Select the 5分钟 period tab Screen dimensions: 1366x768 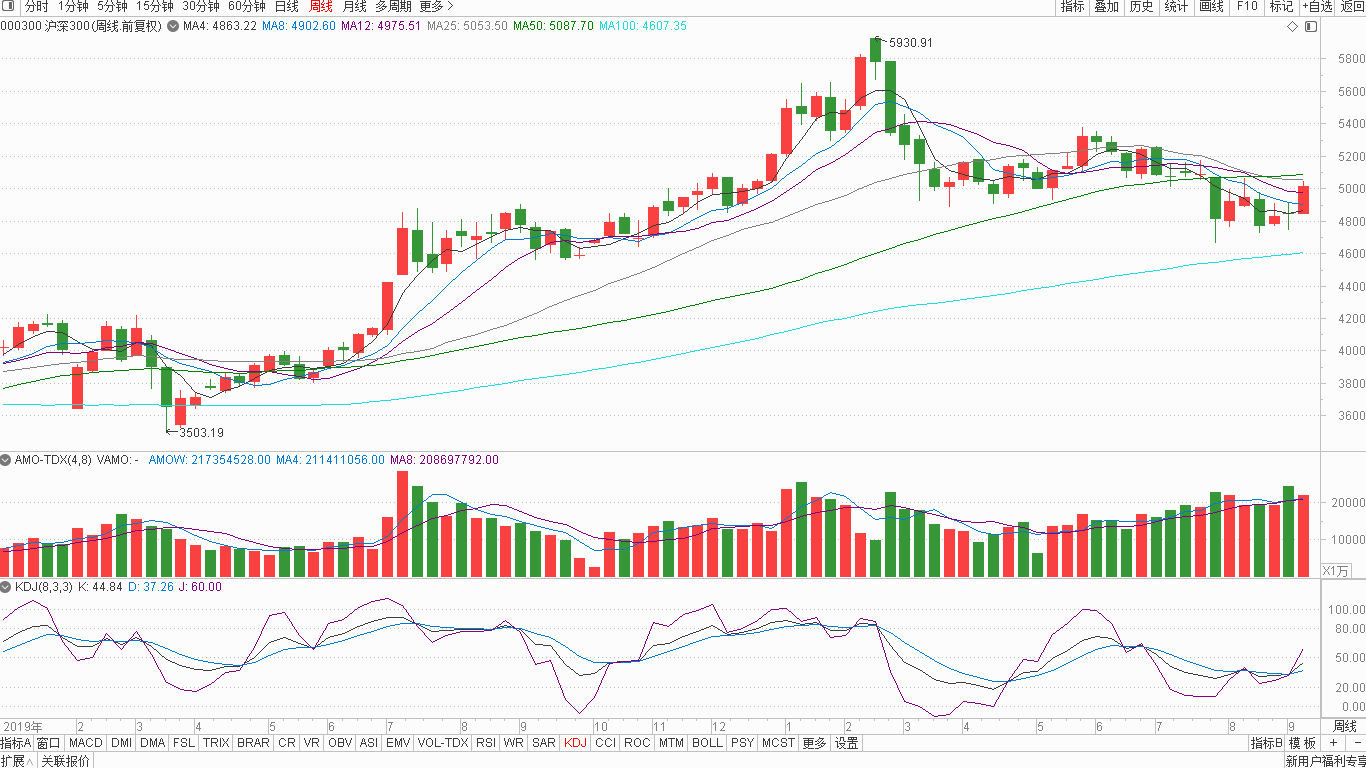click(x=112, y=6)
